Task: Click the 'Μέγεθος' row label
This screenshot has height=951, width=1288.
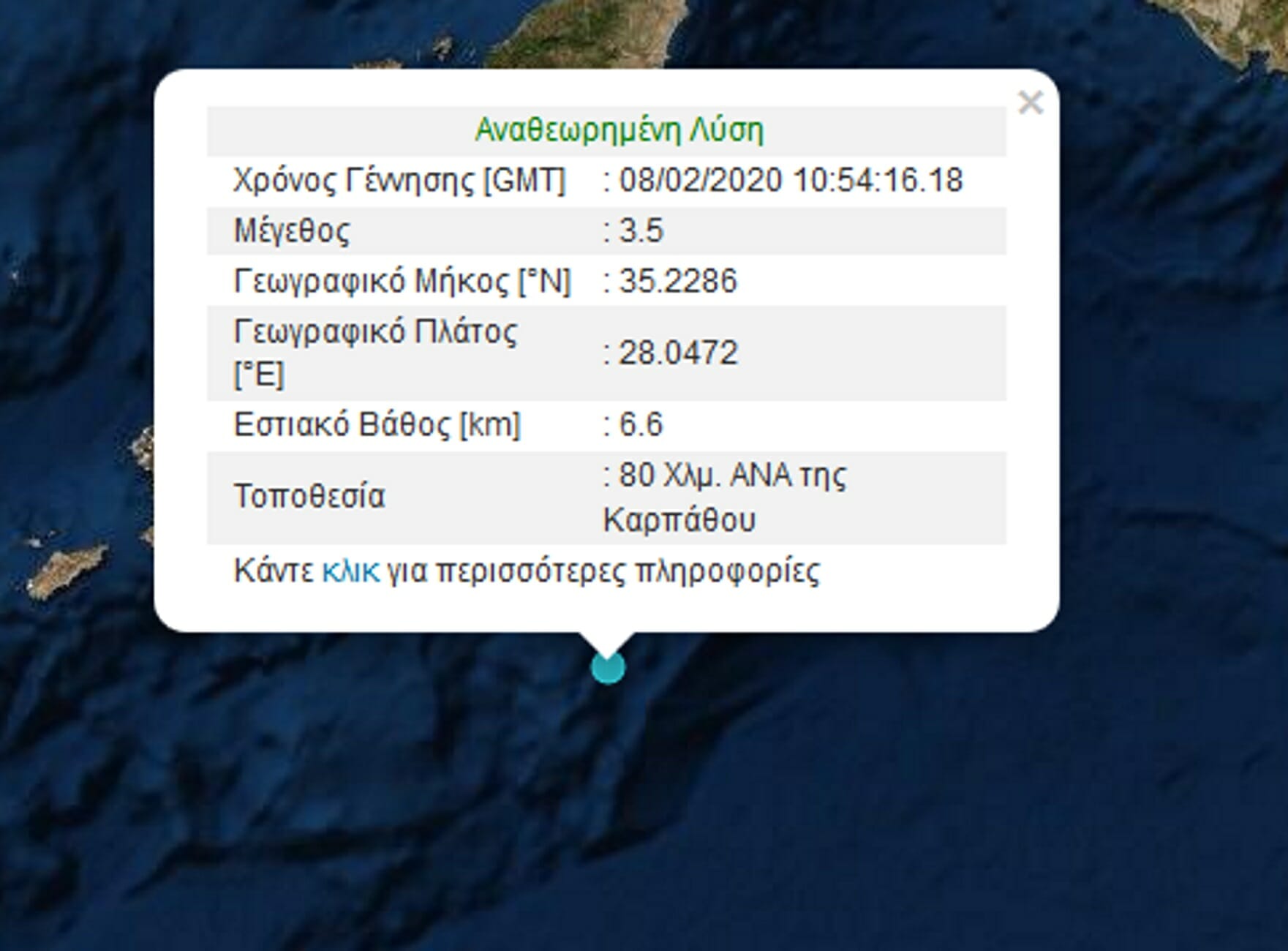Action: pos(291,230)
